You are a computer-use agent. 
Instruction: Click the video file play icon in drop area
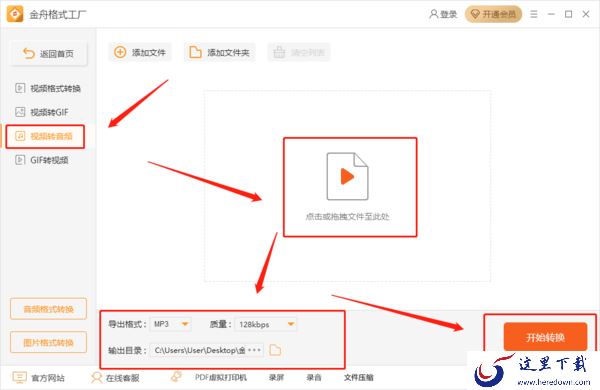click(x=347, y=176)
